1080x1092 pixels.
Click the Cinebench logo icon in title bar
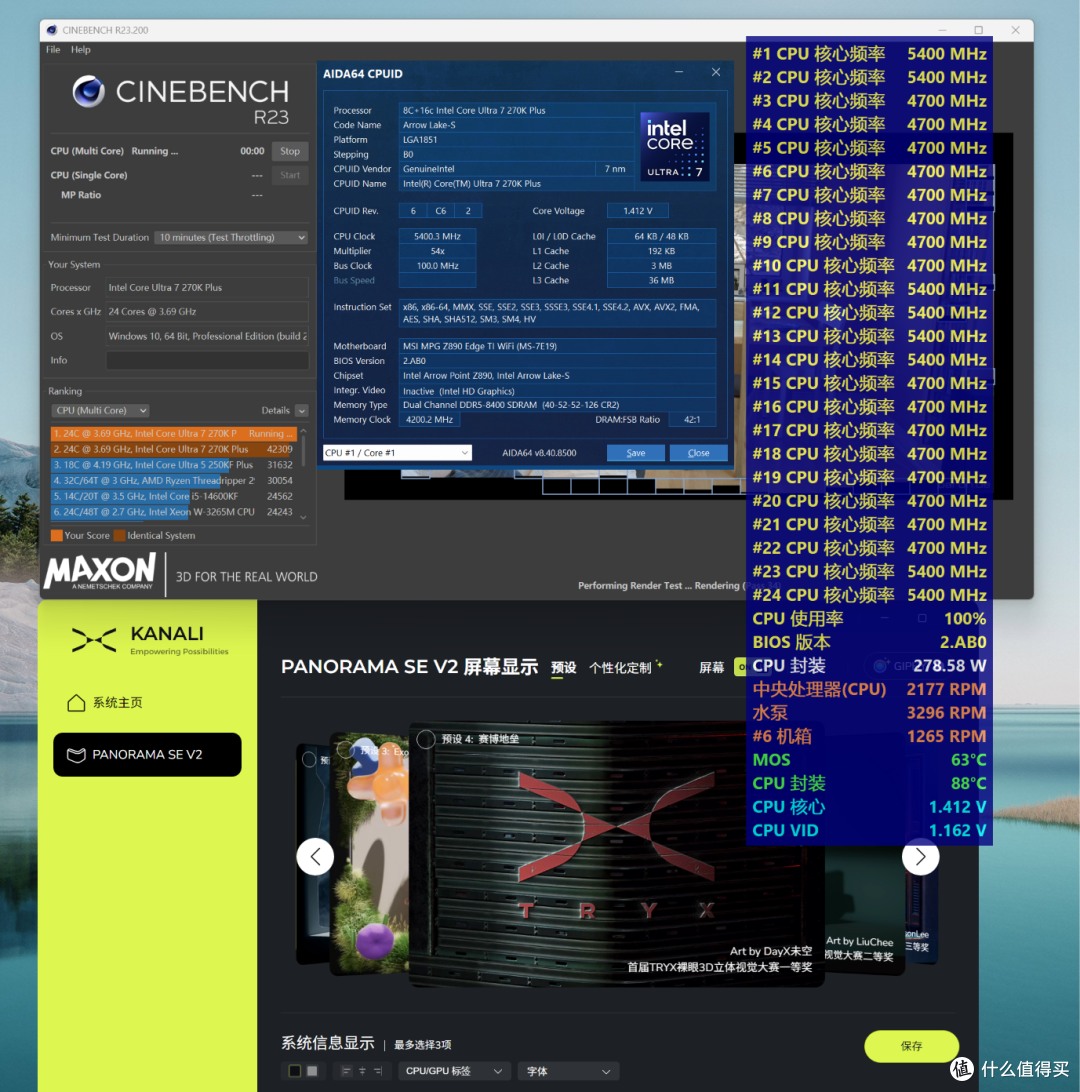(x=52, y=30)
